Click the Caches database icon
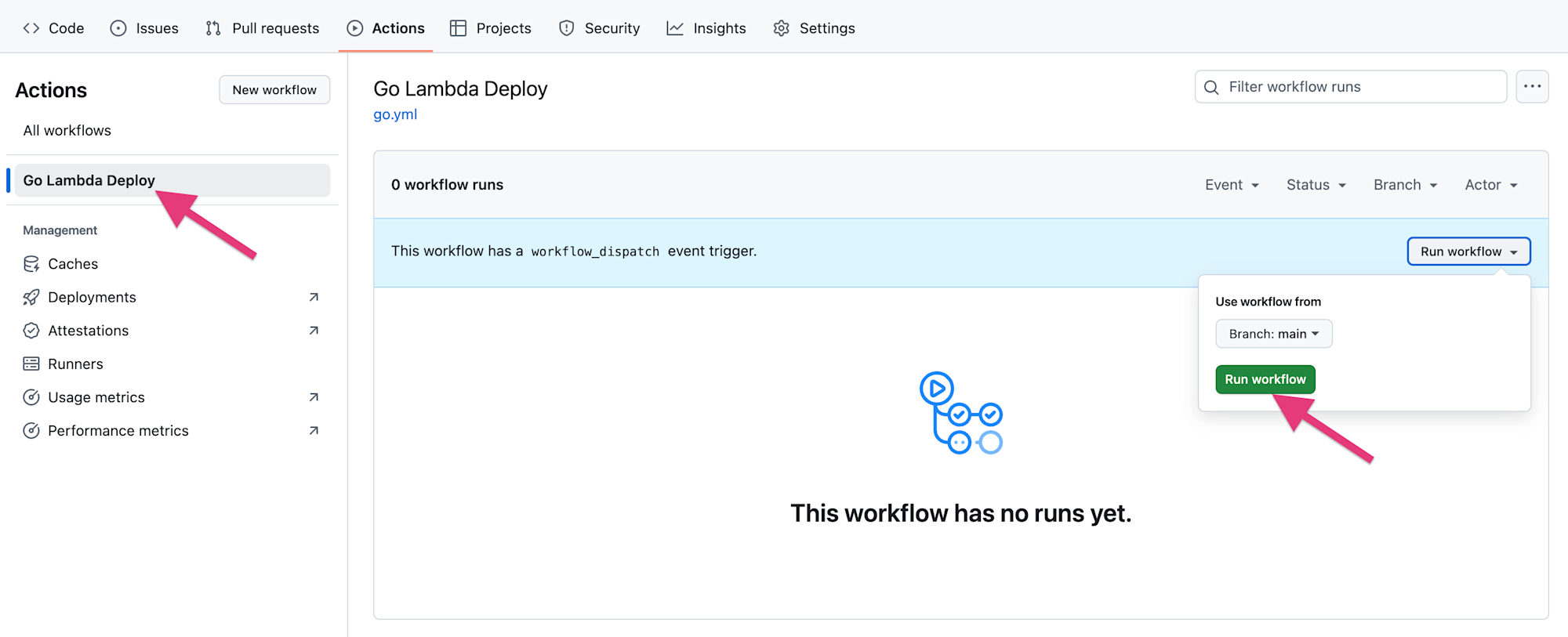Screen dimensions: 1568x637 (x=31, y=264)
